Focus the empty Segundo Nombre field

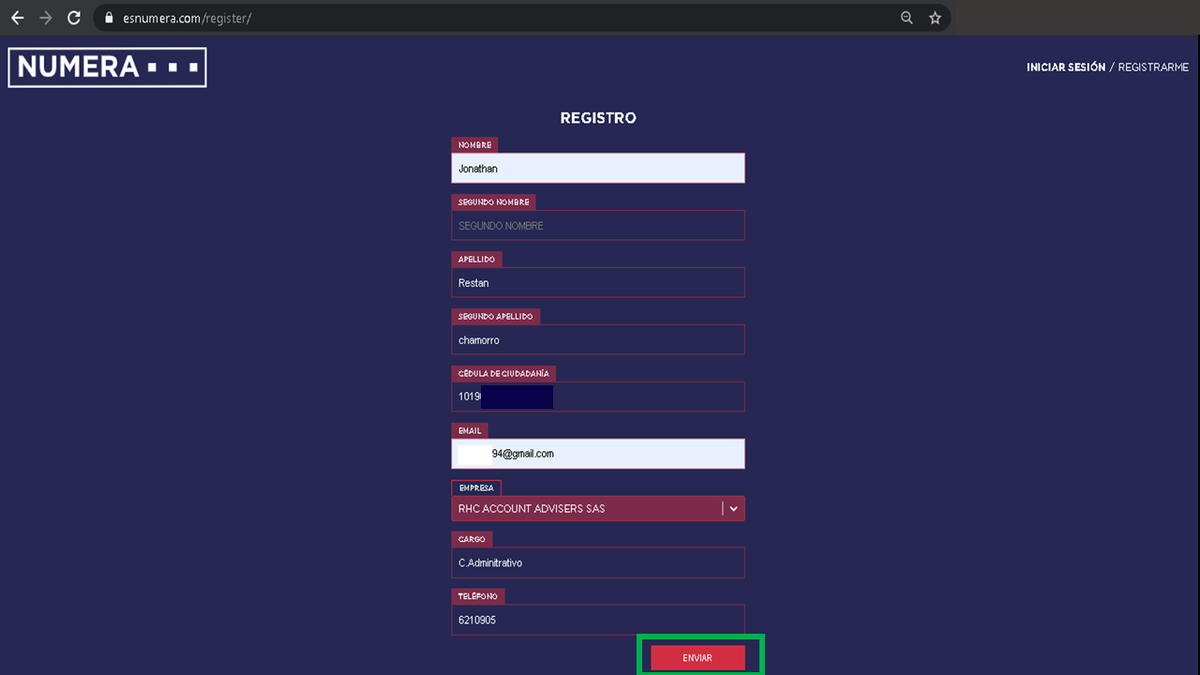click(597, 226)
